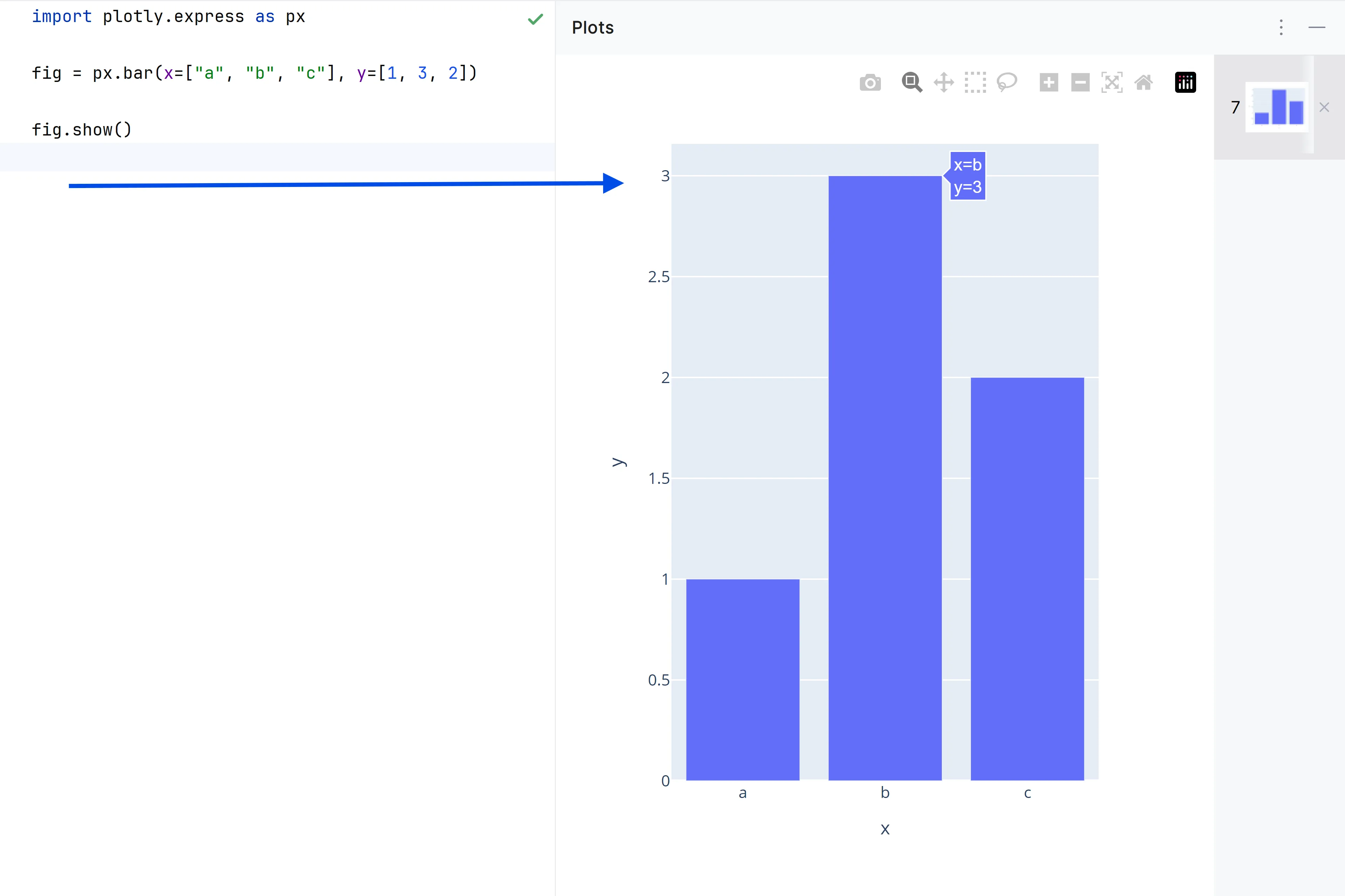1345x896 pixels.
Task: Remove plot 7 with the X
Action: (x=1324, y=107)
